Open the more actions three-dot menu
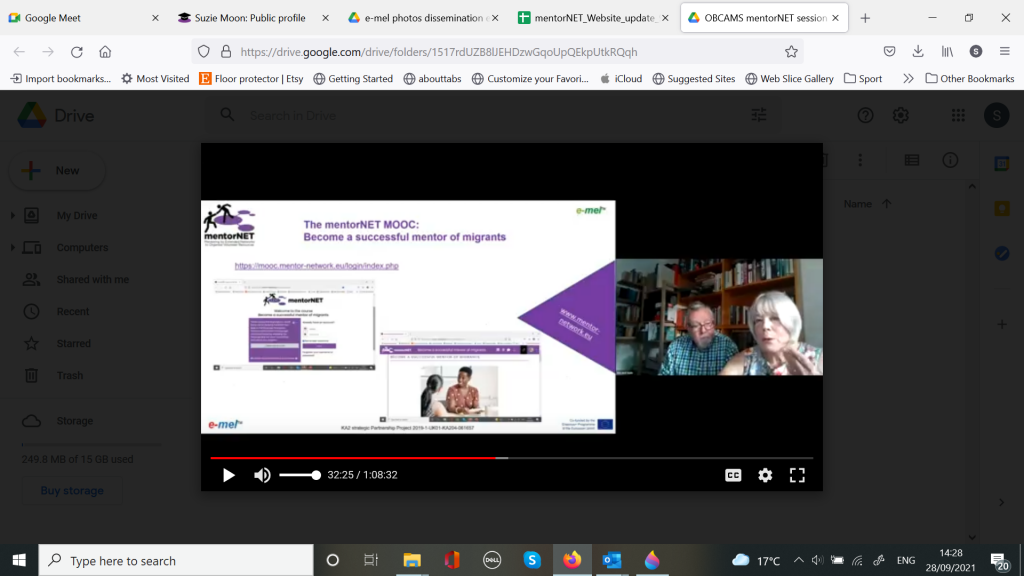 click(x=860, y=160)
